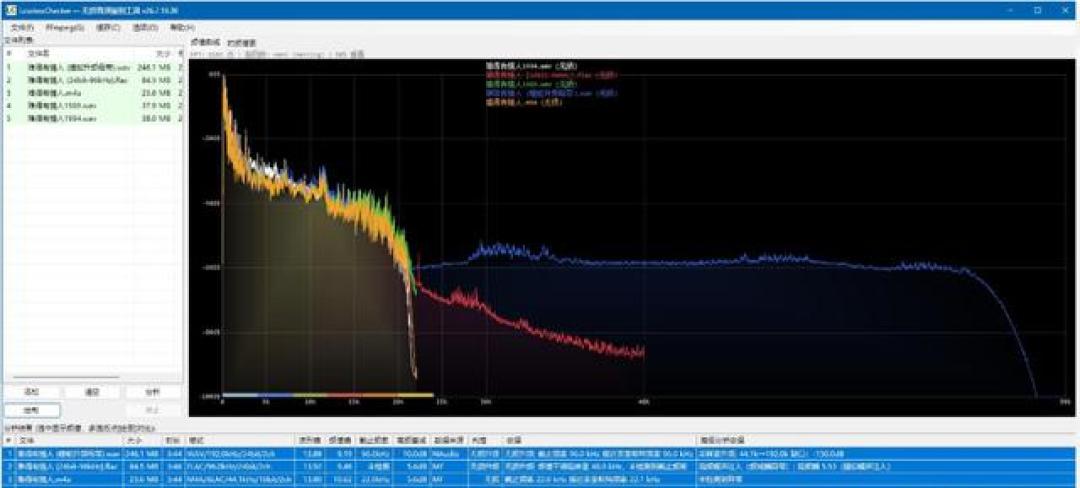
Task: Click the frequency color bar at chart bottom
Action: (x=329, y=395)
